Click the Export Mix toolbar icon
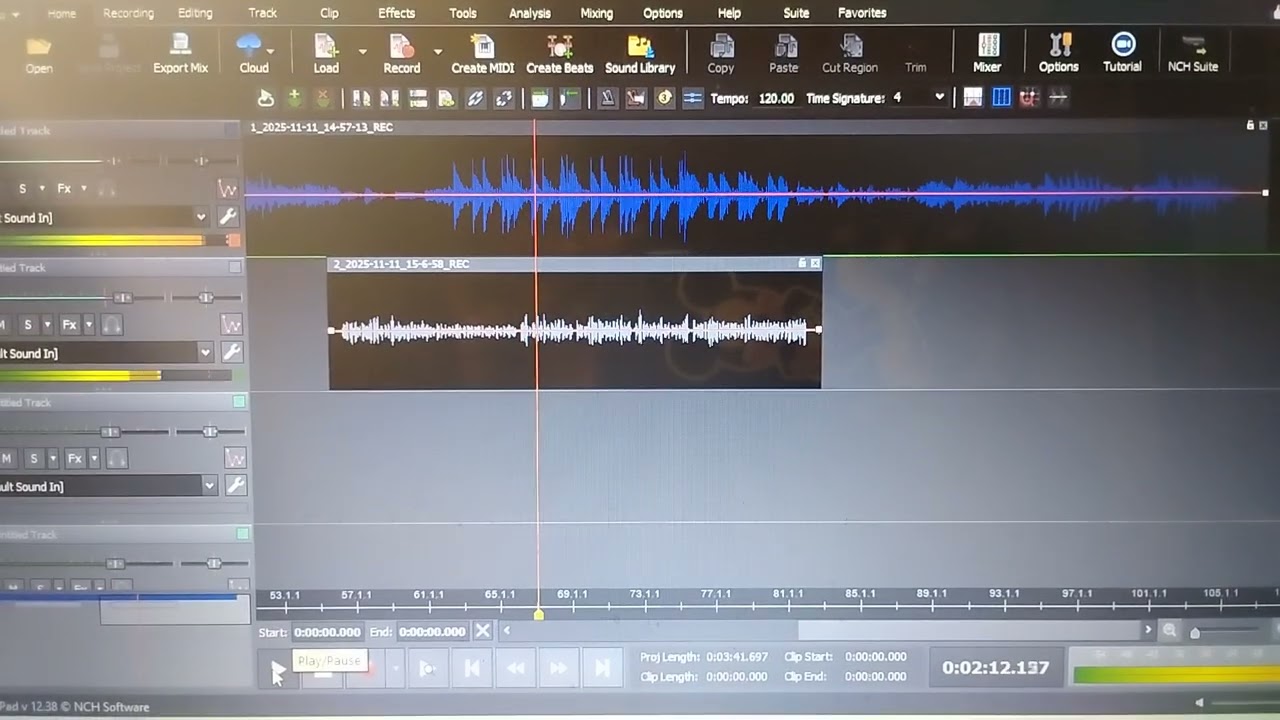Screen dimensions: 1280x720 tap(180, 53)
